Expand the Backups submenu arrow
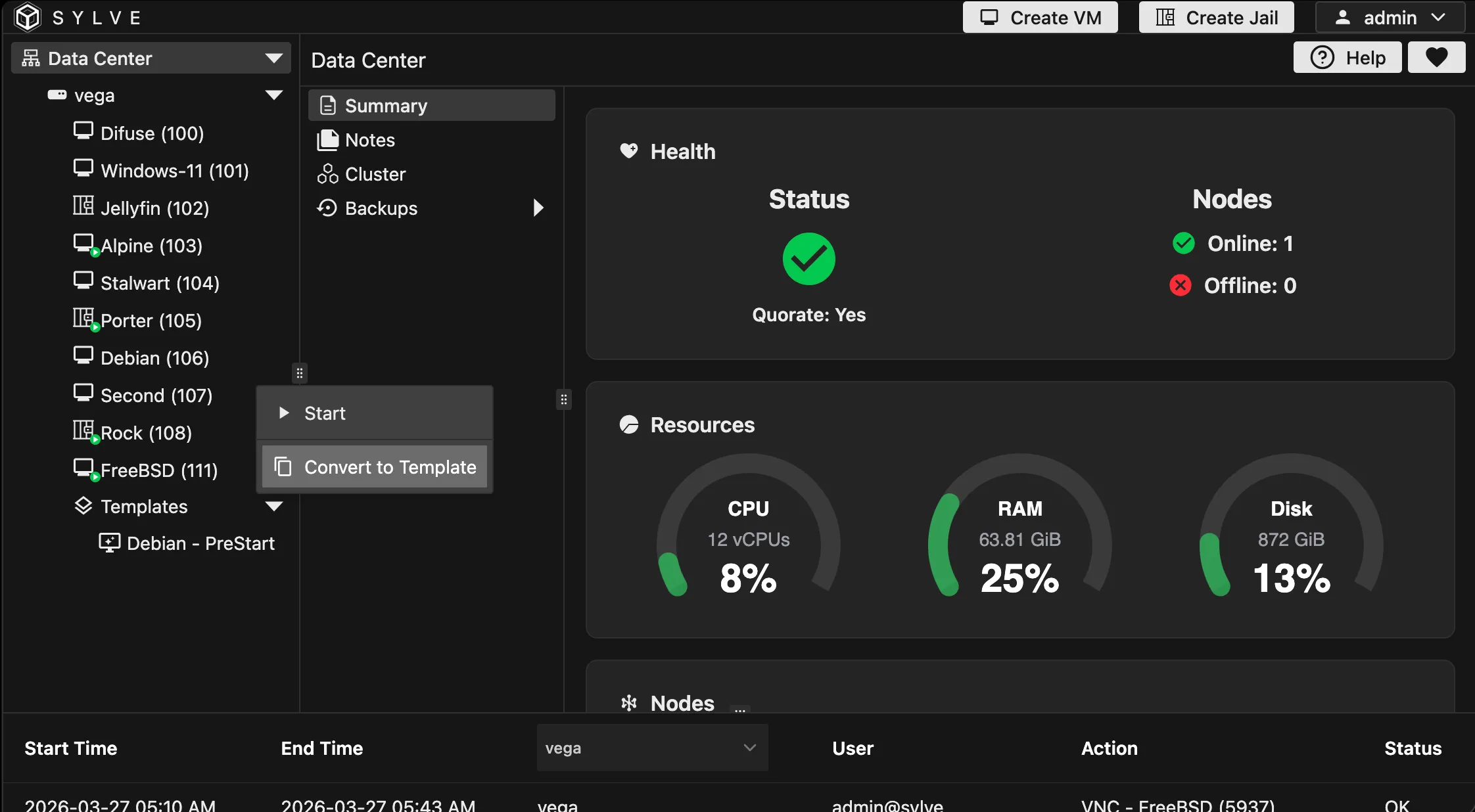This screenshot has width=1475, height=812. click(x=538, y=208)
